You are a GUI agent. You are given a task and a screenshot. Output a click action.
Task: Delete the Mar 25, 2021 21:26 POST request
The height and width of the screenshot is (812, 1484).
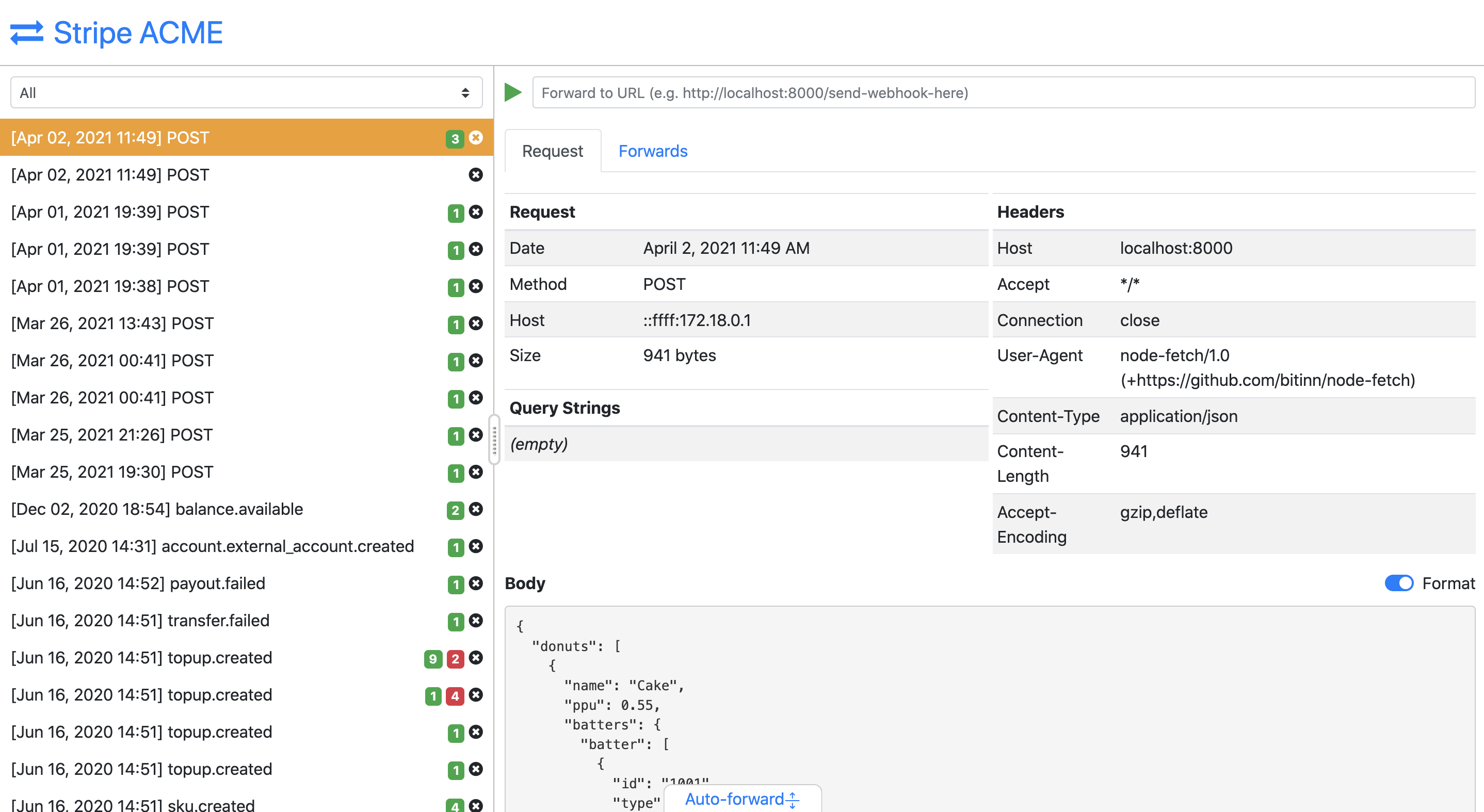coord(476,435)
